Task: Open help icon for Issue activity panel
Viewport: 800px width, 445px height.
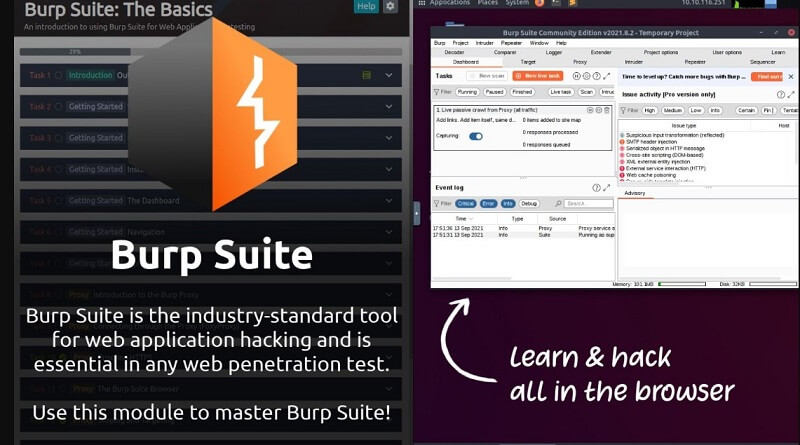Action: (781, 94)
